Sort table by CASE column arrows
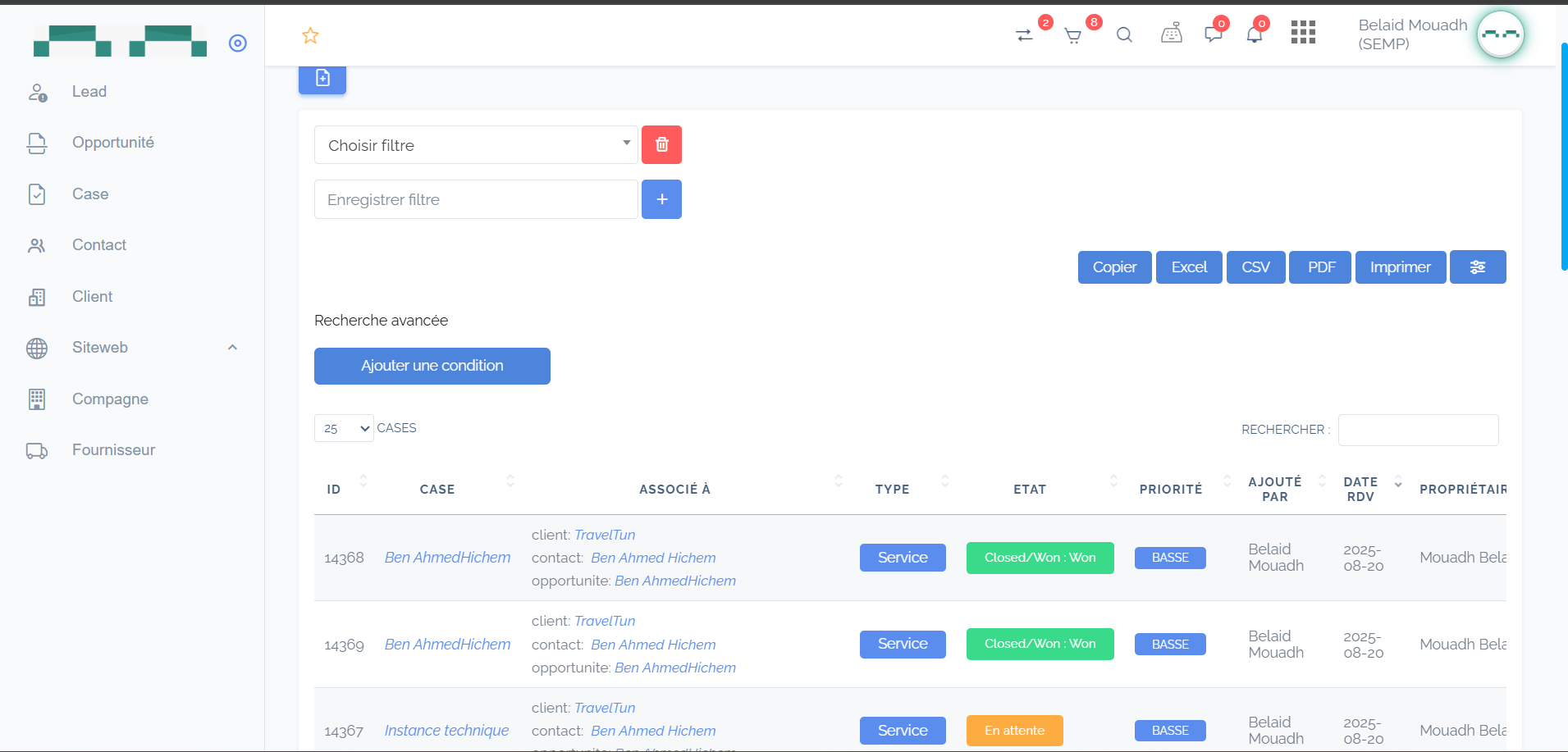The height and width of the screenshot is (752, 1568). coord(510,481)
